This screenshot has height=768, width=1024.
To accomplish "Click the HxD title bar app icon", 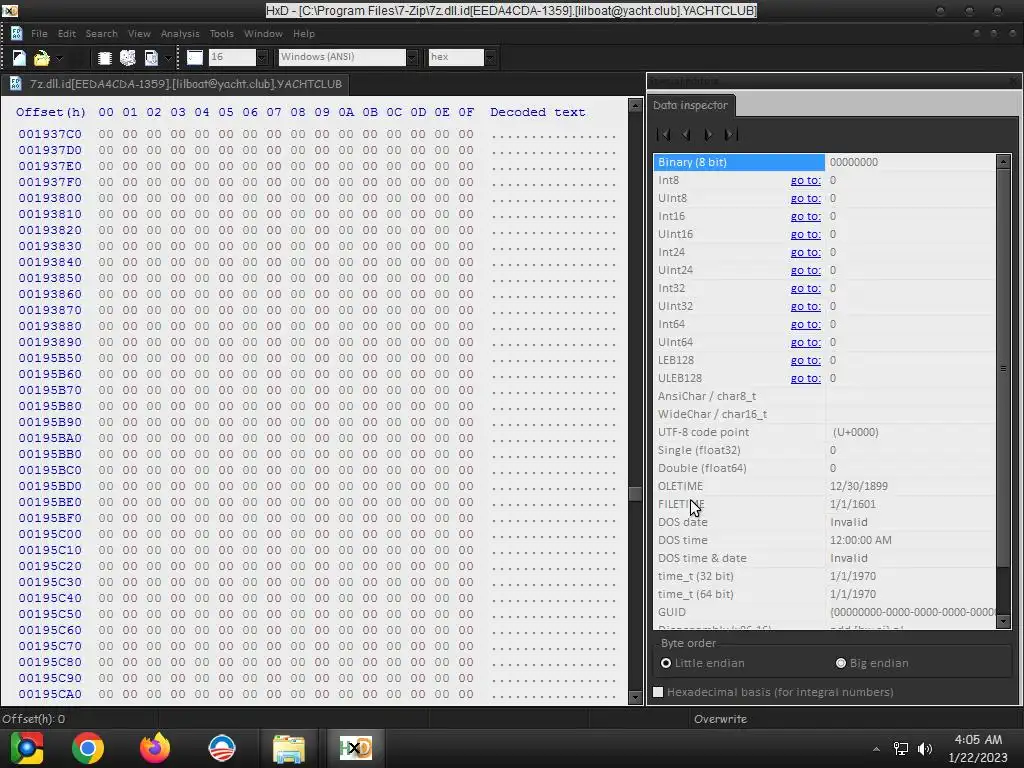I will point(10,10).
